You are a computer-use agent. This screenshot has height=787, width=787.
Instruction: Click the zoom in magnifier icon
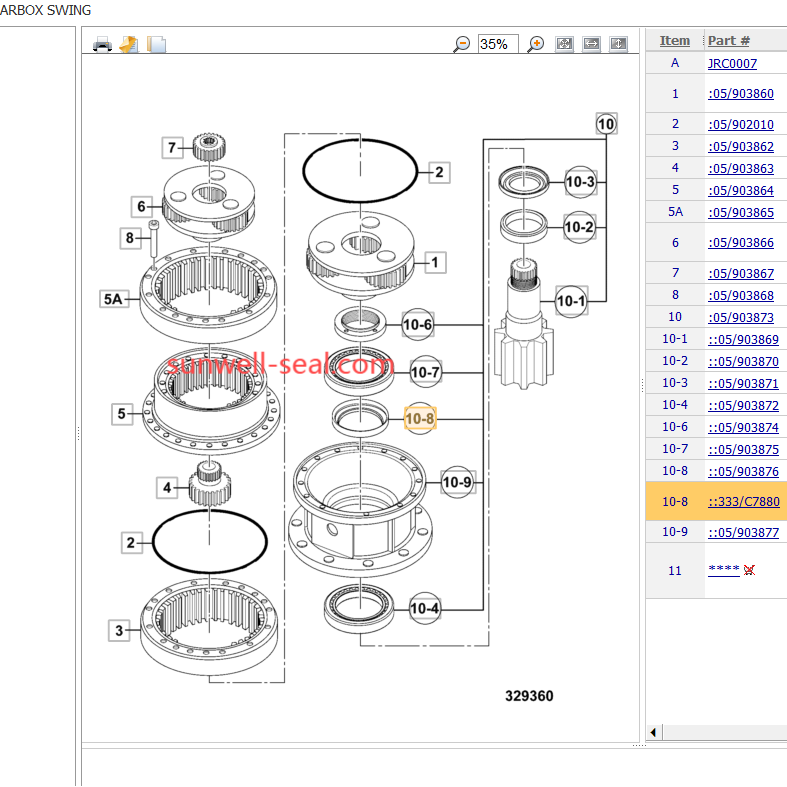click(x=536, y=43)
